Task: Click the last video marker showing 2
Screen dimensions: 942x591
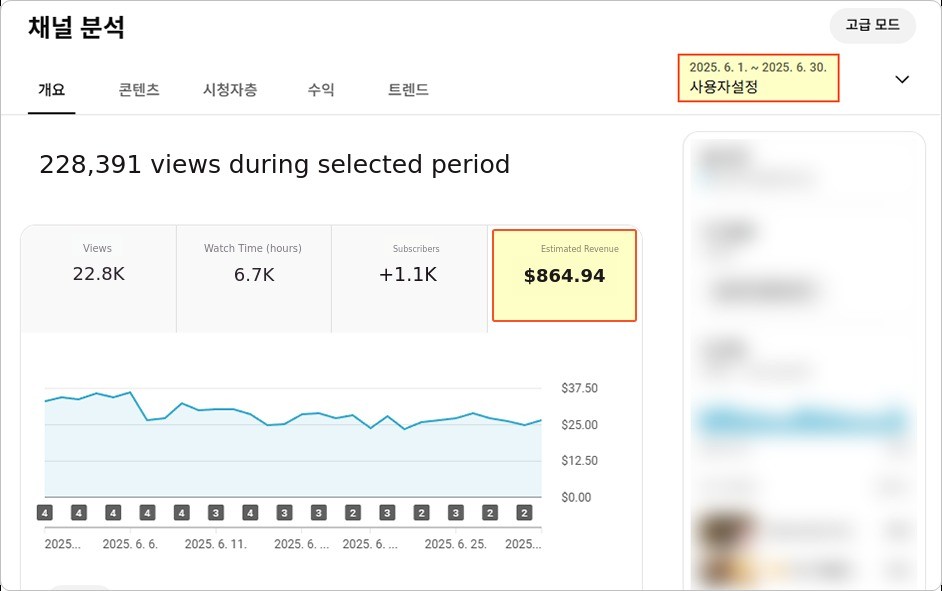Action: [x=524, y=513]
